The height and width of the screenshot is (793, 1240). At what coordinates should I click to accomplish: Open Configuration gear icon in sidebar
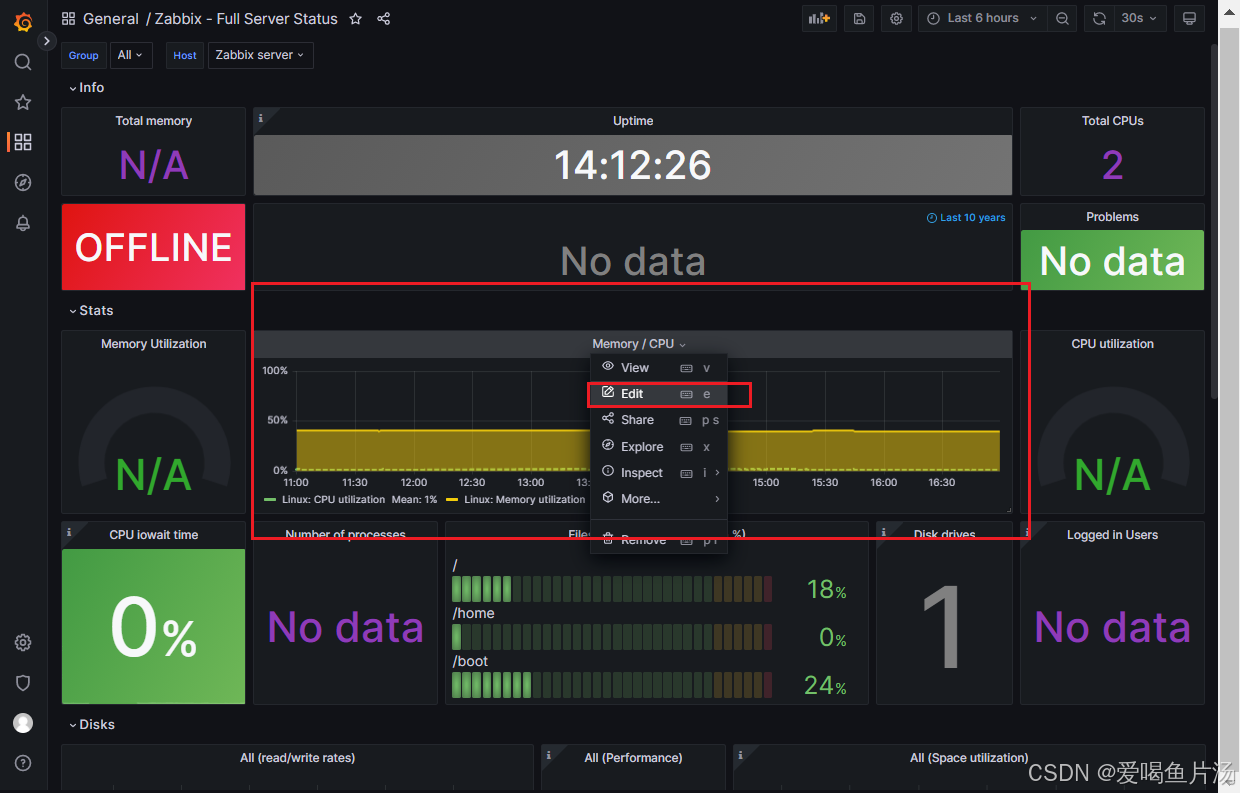(x=23, y=642)
